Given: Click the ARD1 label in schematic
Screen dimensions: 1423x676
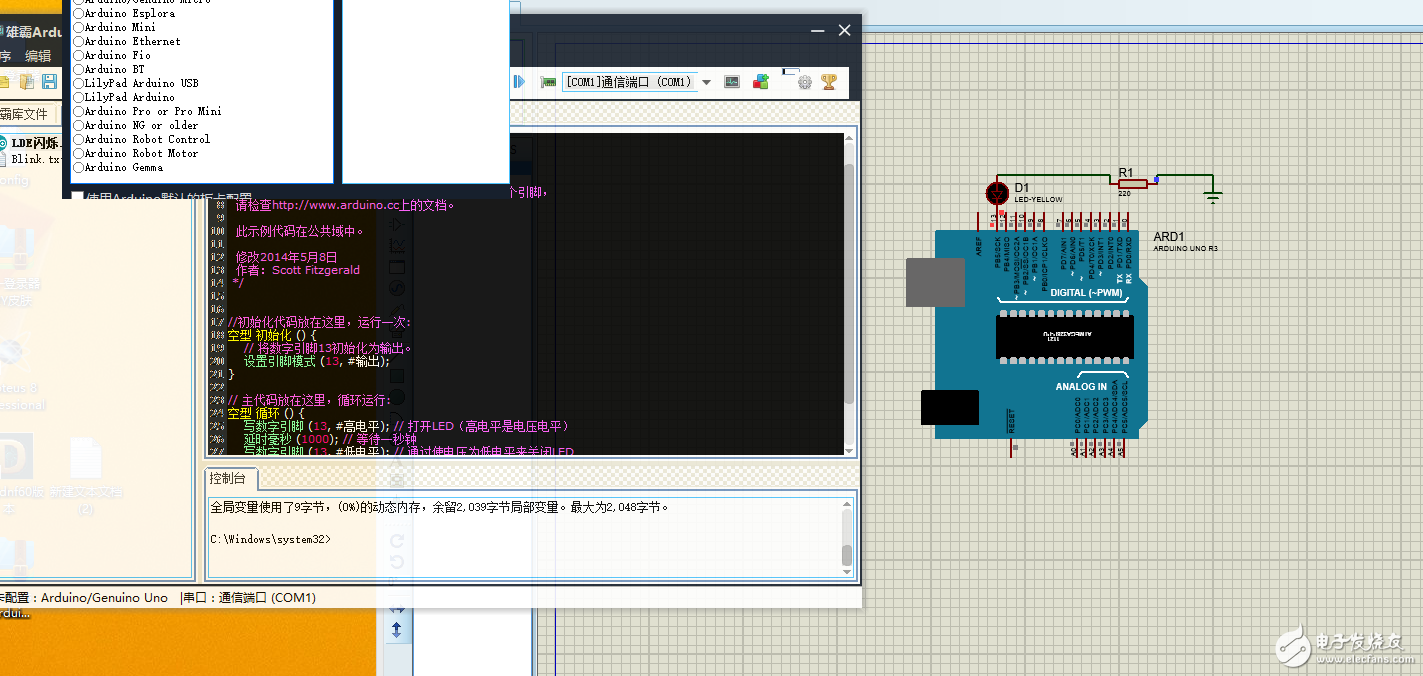Looking at the screenshot, I should click(1169, 237).
